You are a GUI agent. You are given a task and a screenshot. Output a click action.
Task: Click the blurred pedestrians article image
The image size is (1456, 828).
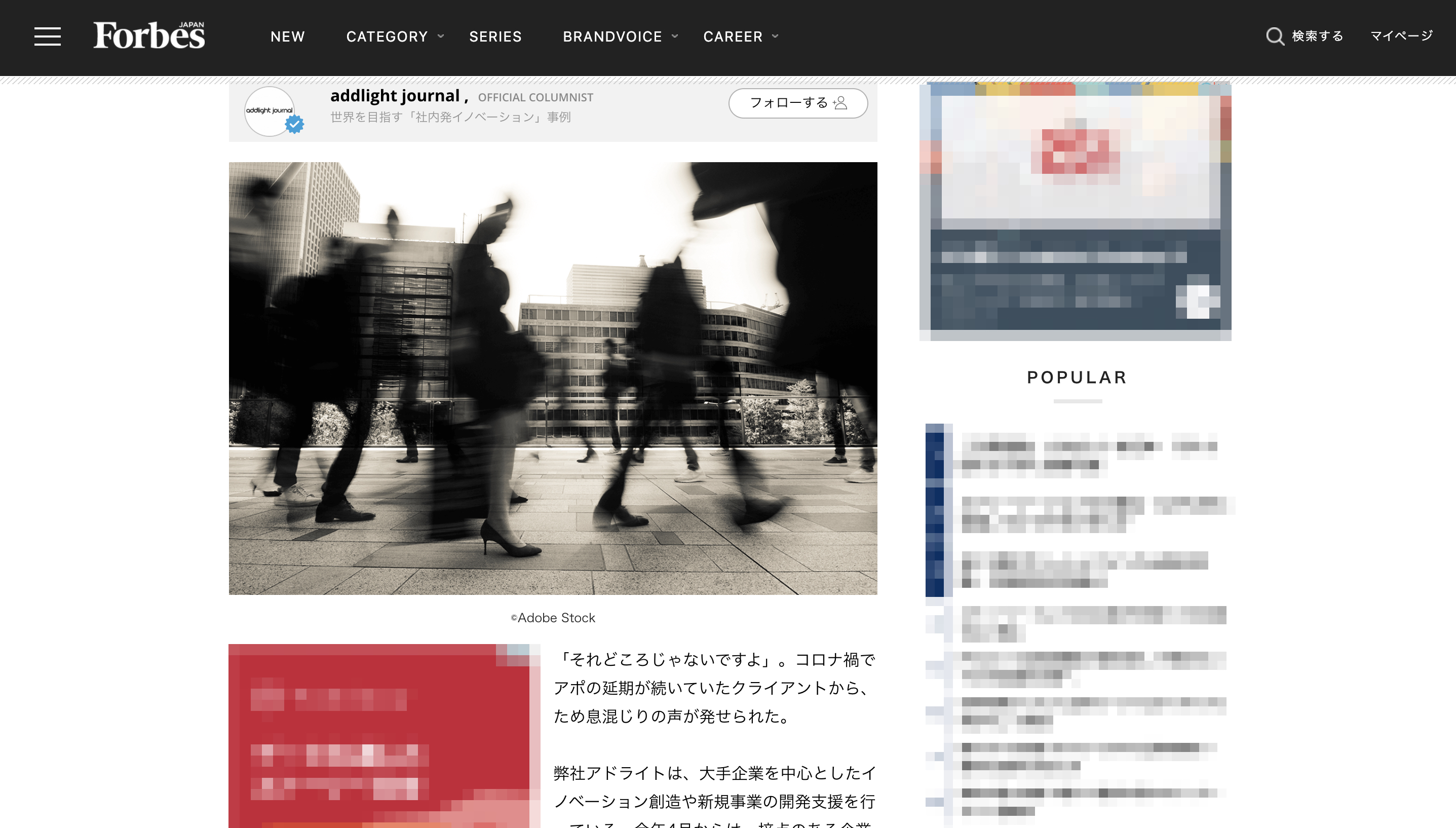(553, 378)
